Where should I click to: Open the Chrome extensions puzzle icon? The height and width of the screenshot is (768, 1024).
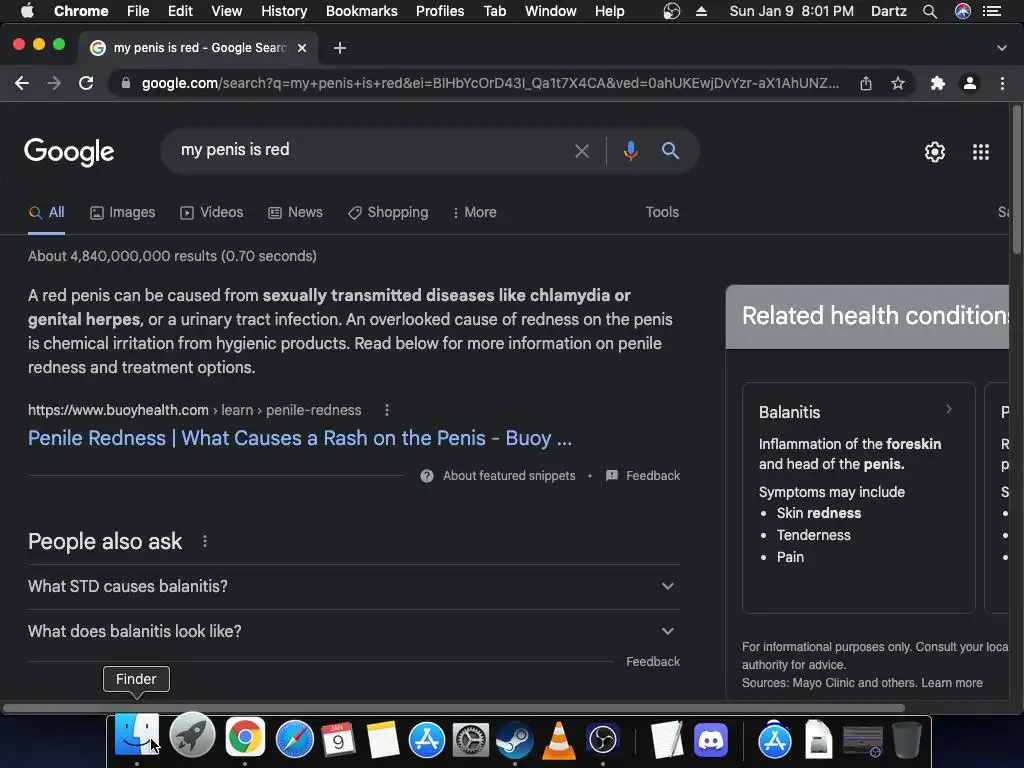pos(938,83)
